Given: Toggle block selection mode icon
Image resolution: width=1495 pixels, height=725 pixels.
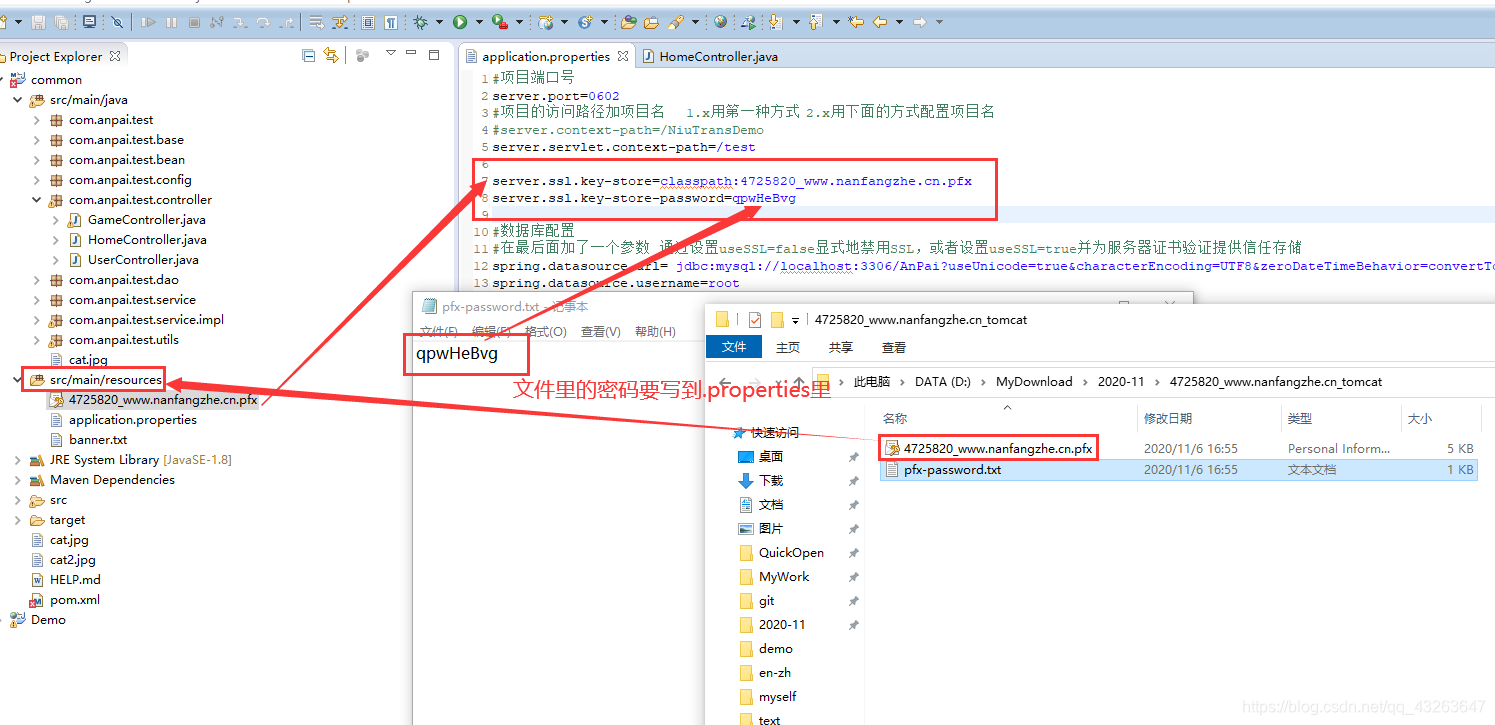Looking at the screenshot, I should 368,22.
